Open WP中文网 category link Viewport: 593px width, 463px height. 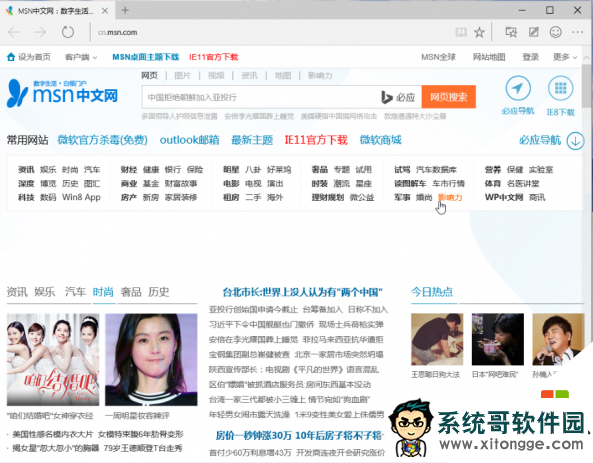click(x=504, y=197)
